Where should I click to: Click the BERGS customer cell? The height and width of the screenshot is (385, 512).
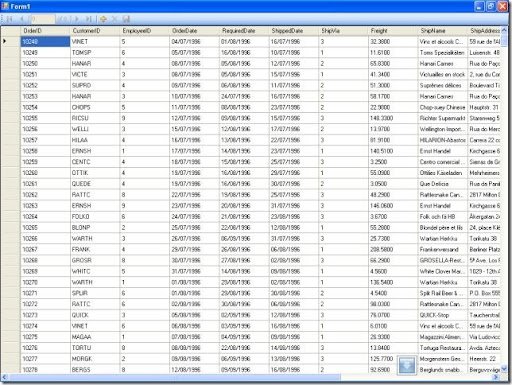click(x=95, y=369)
